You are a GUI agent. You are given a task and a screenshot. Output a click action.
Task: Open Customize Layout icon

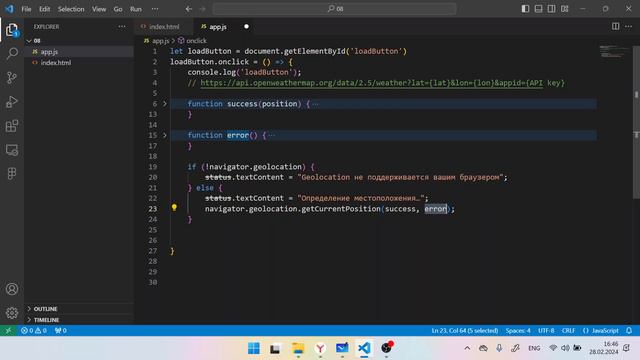[x=564, y=9]
